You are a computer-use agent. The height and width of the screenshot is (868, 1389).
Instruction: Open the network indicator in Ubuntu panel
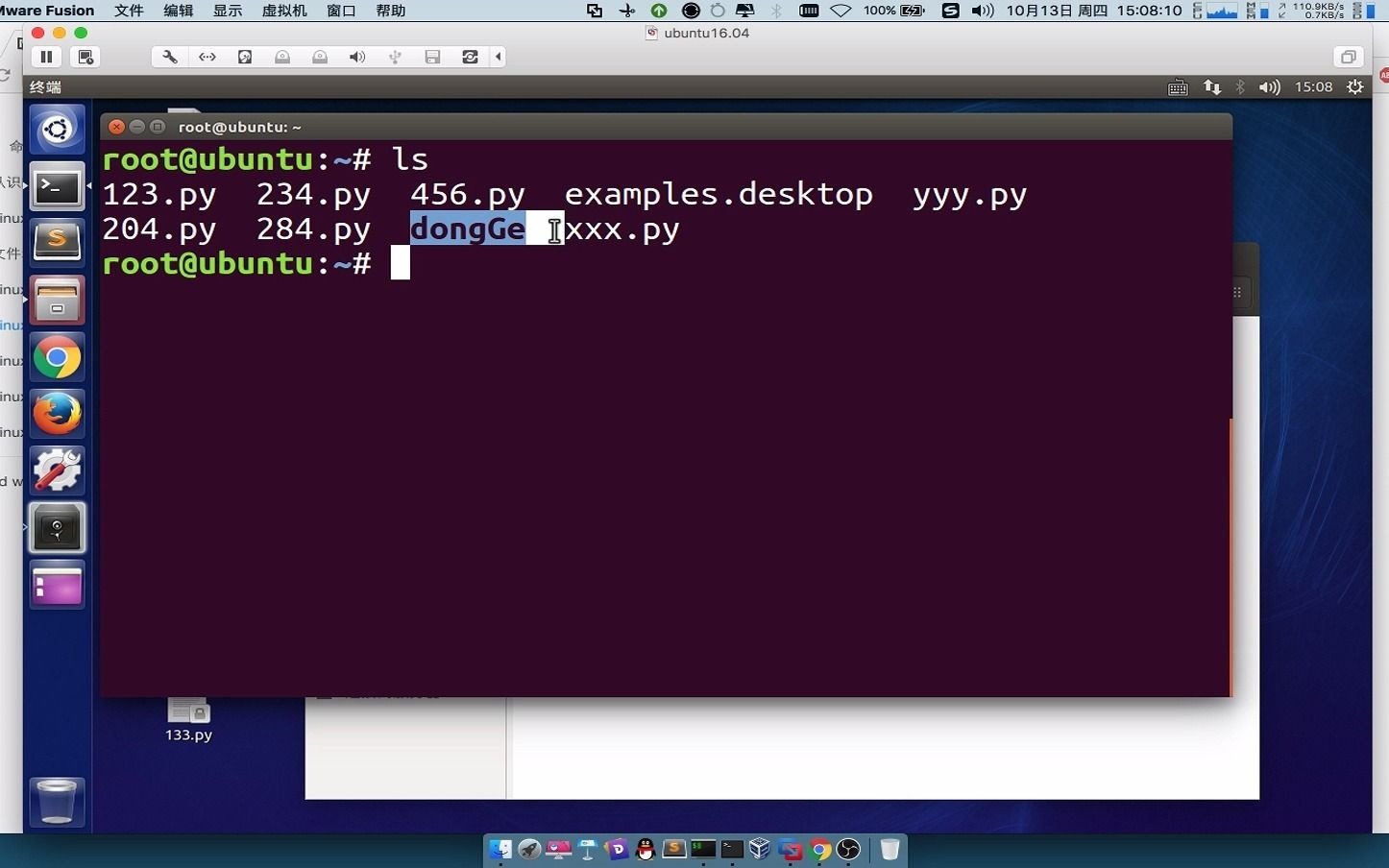1212,87
